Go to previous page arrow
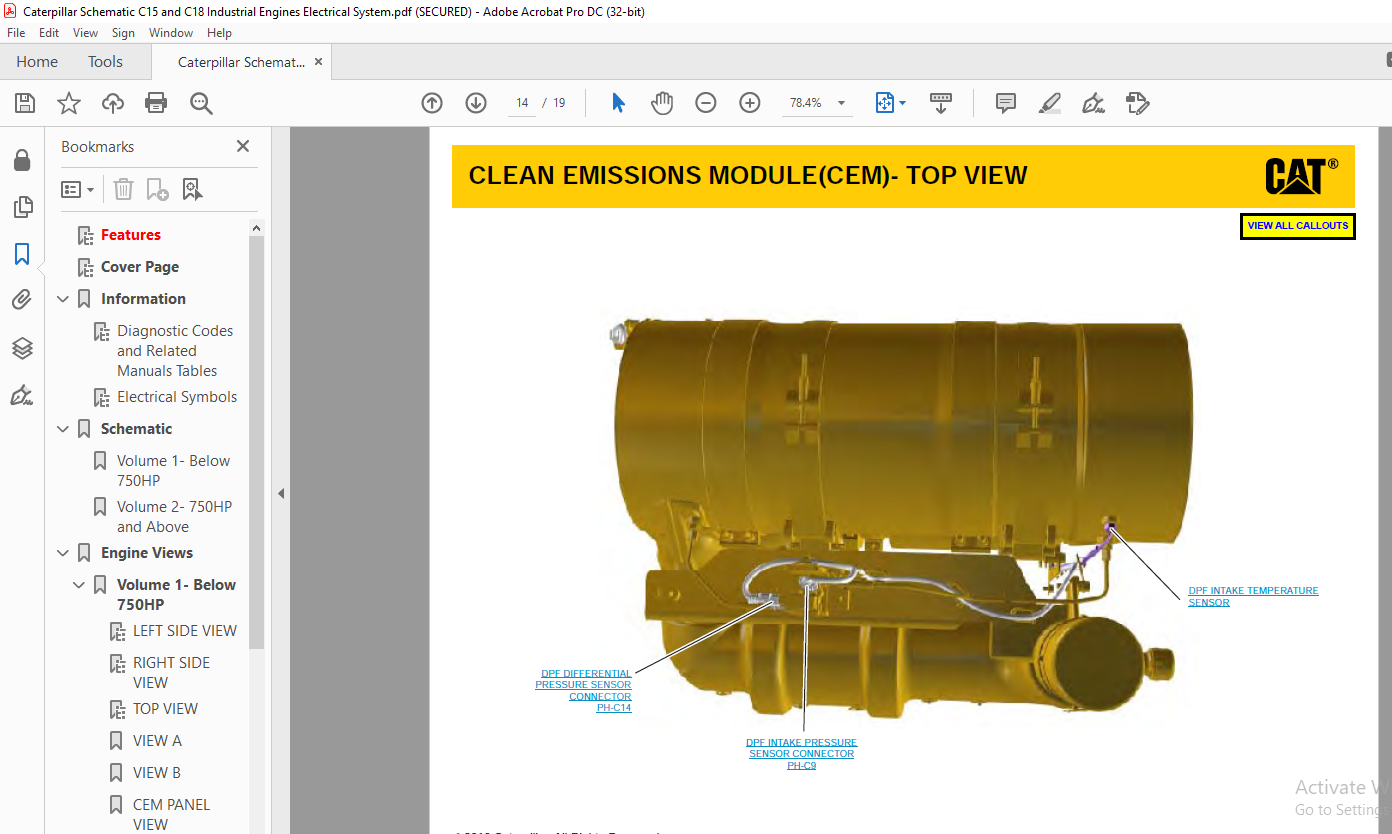 pyautogui.click(x=432, y=103)
